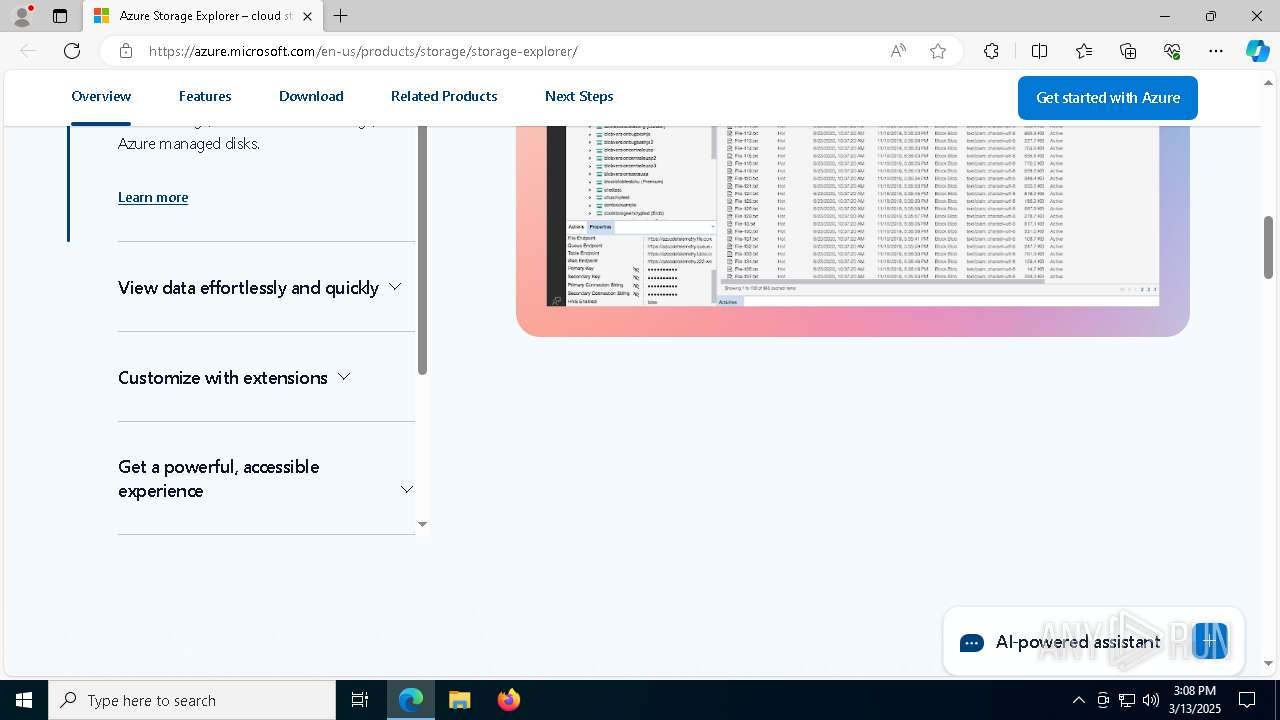Open the Windows Start menu
This screenshot has width=1280, height=720.
tap(24, 700)
